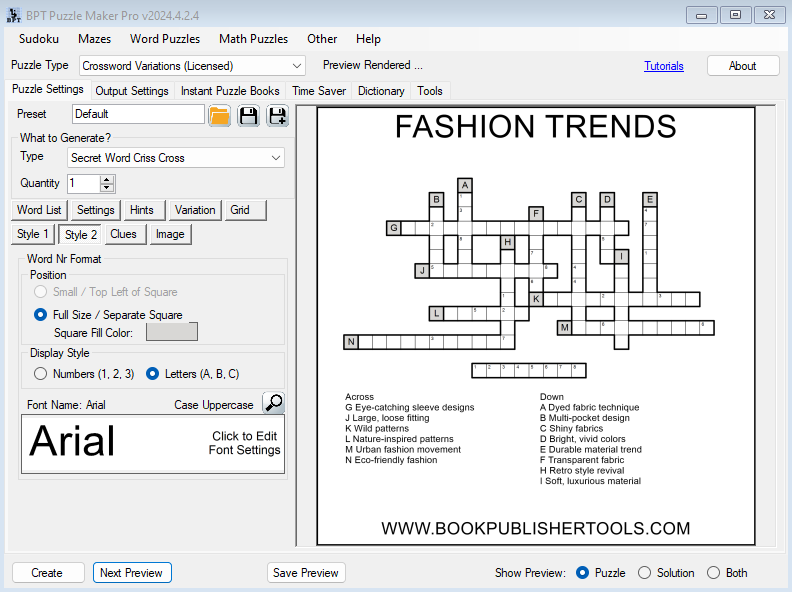The image size is (792, 592).
Task: Click the Preset name input field
Action: (138, 114)
